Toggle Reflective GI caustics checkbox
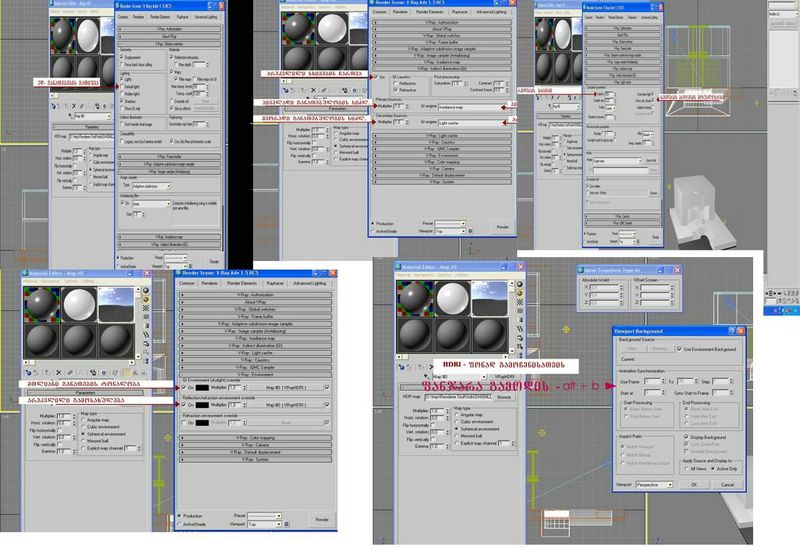Image resolution: width=800 pixels, height=547 pixels. tap(396, 83)
